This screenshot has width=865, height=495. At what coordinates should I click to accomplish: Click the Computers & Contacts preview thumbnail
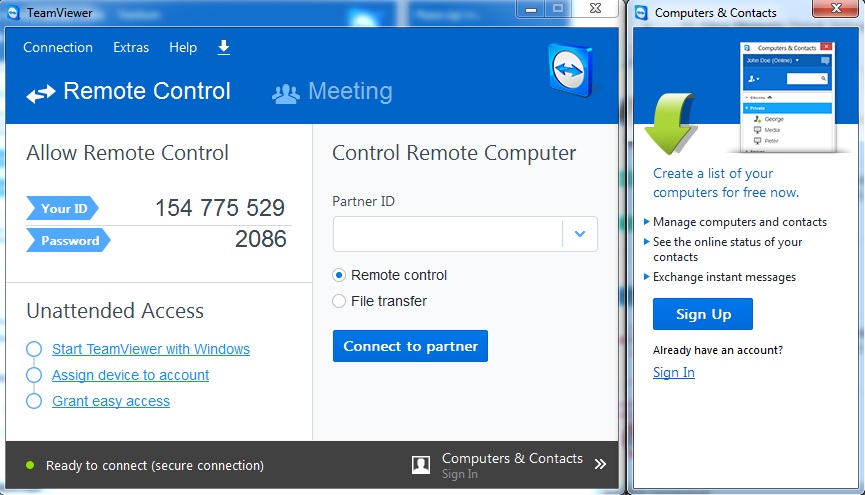pos(787,97)
